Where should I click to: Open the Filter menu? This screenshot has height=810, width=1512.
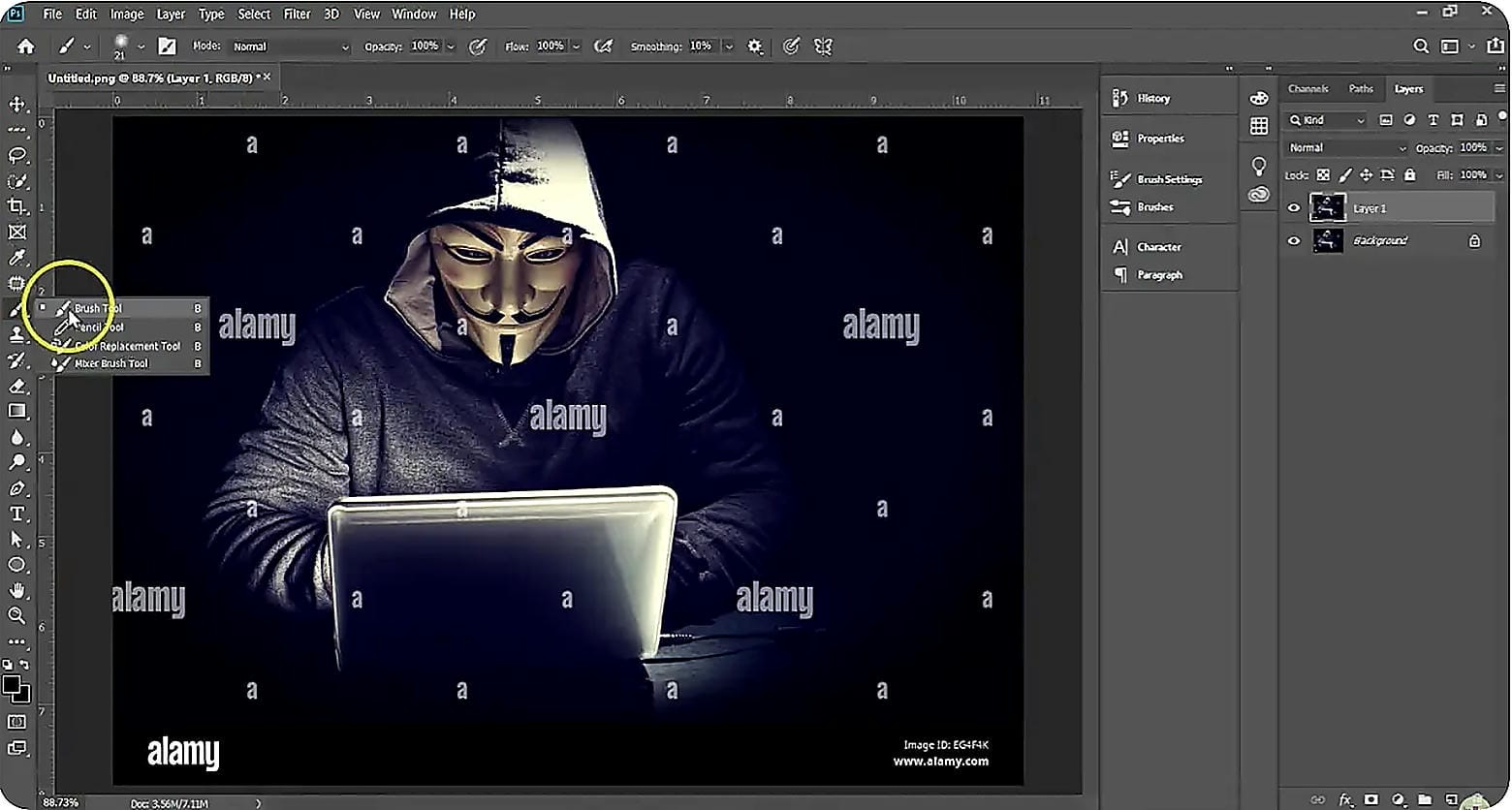297,14
